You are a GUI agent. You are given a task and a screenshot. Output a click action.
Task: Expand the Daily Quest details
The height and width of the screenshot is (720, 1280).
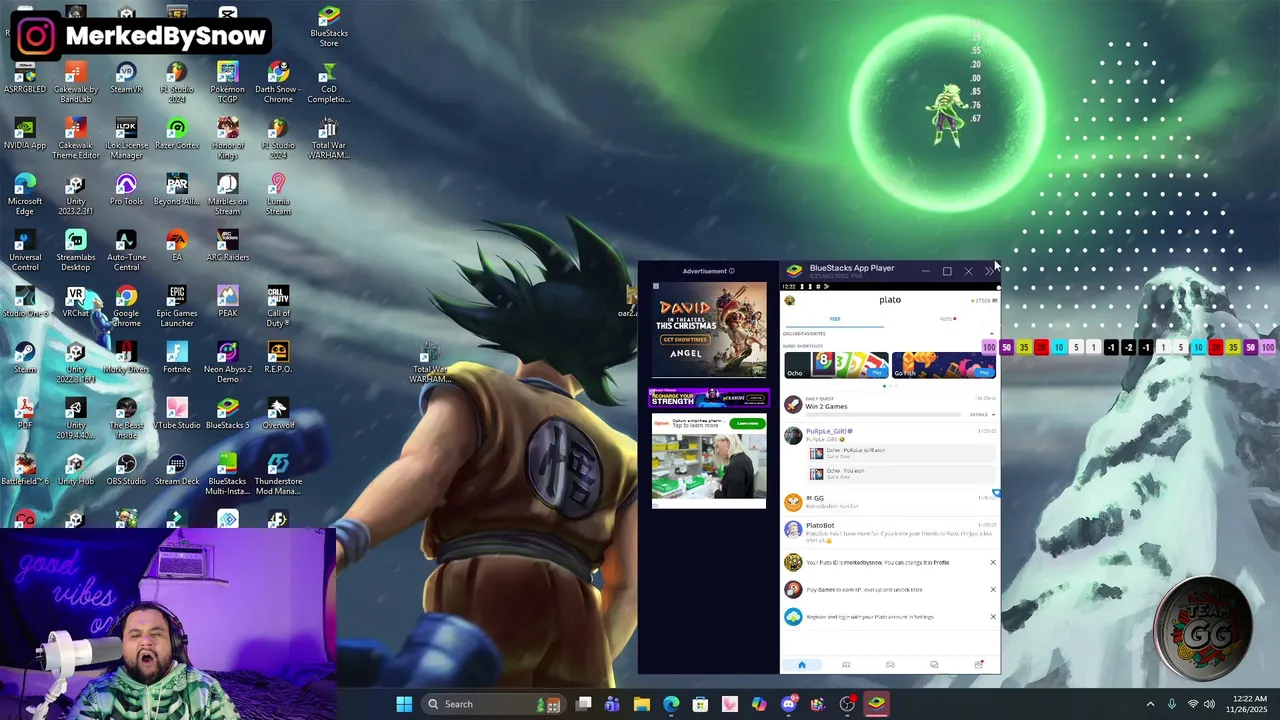pos(981,414)
